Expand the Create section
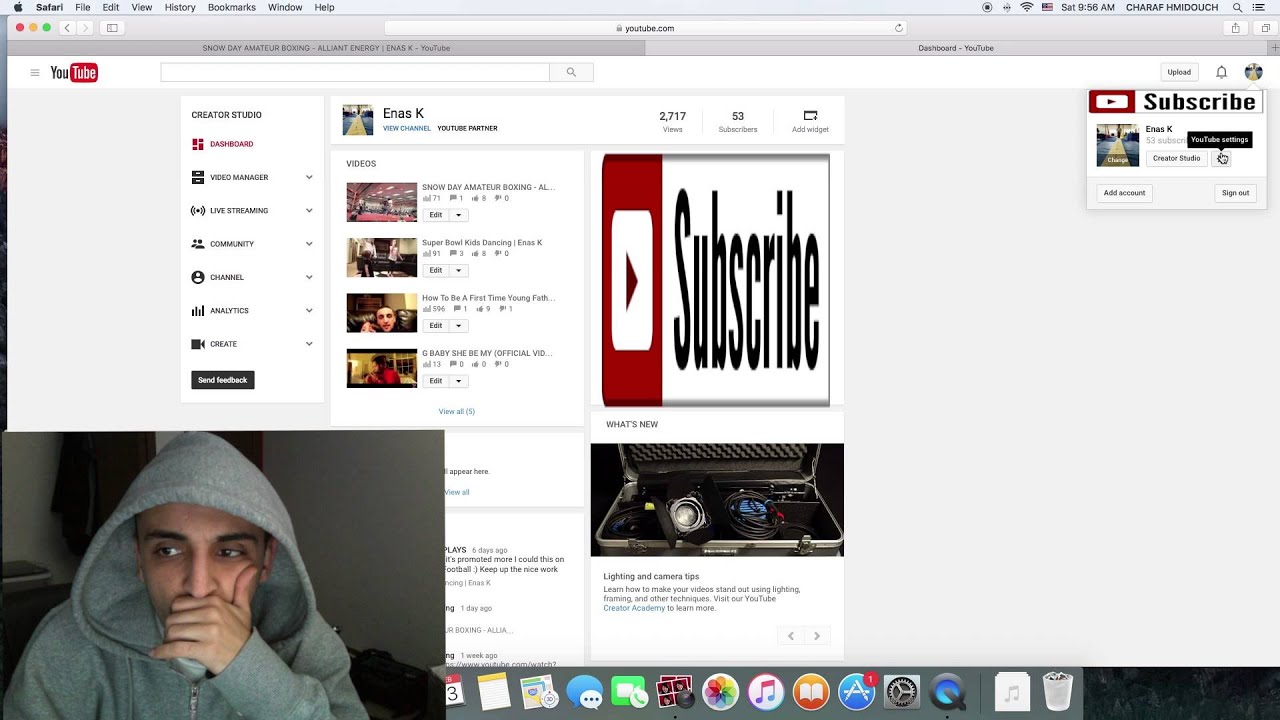The image size is (1280, 720). point(309,344)
